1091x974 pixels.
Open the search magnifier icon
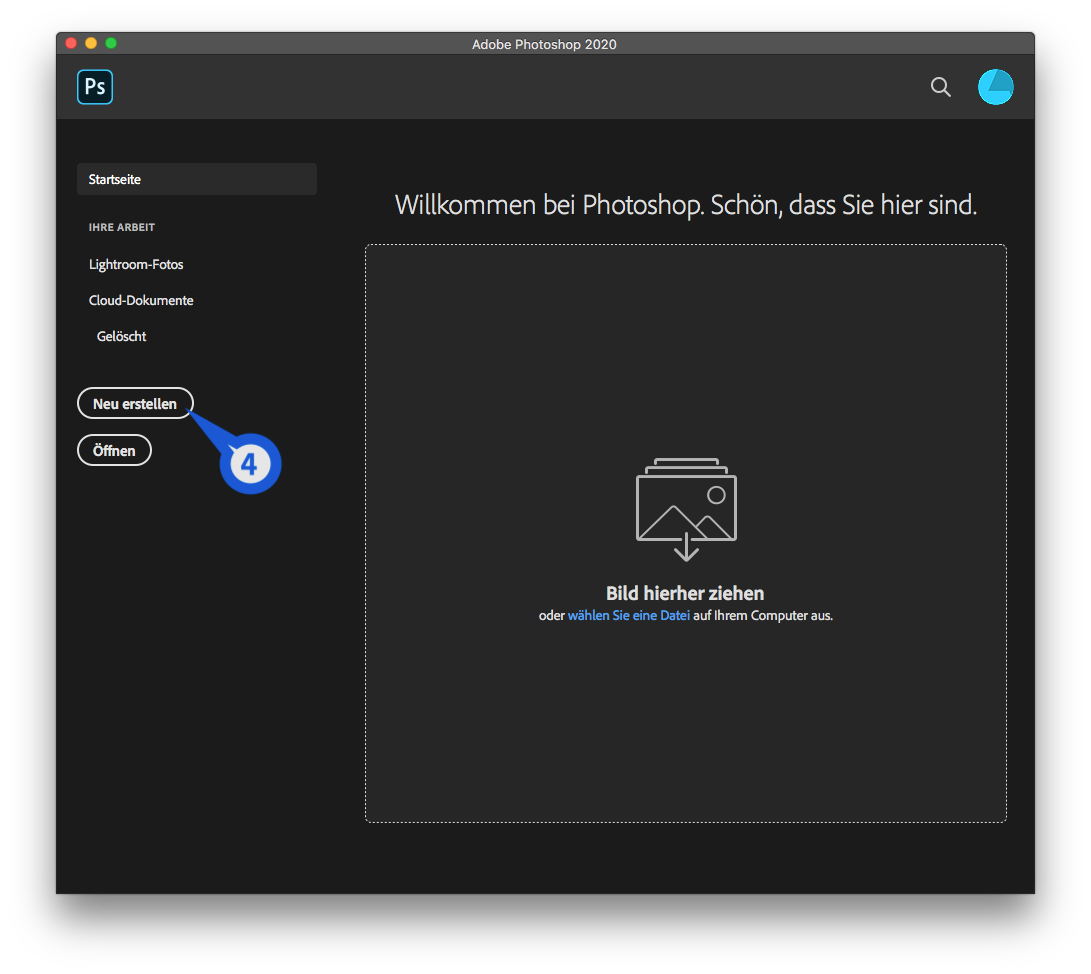pyautogui.click(x=941, y=87)
